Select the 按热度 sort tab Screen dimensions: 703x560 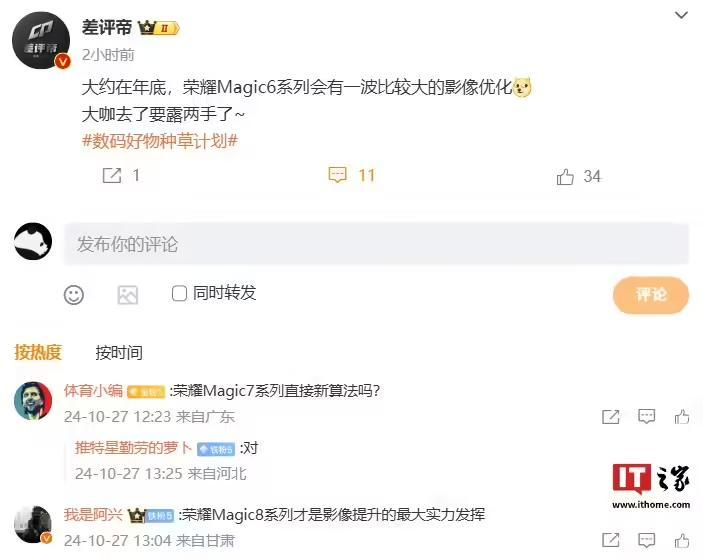38,352
